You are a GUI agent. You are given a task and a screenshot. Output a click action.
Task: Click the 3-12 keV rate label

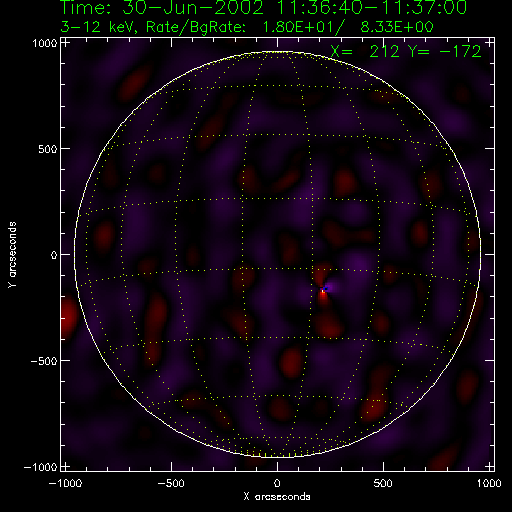(247, 27)
